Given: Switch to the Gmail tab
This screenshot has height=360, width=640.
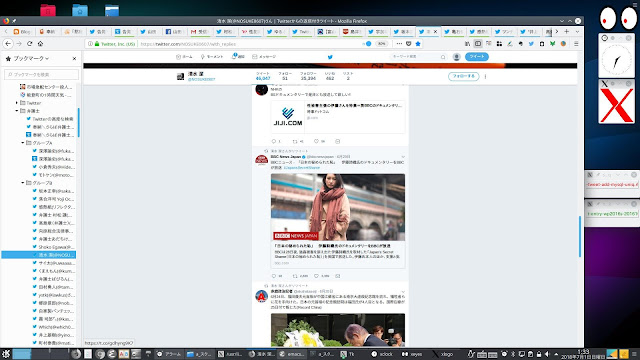Looking at the screenshot, I should [200, 31].
